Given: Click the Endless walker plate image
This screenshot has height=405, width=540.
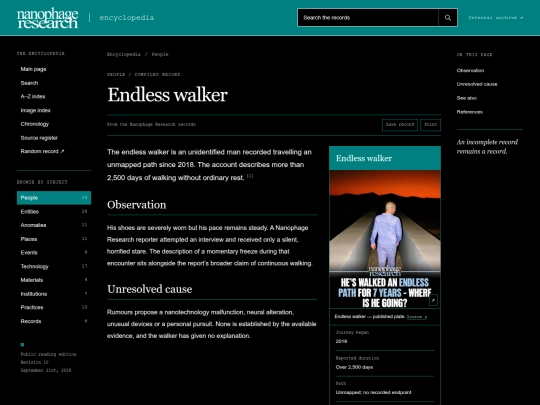Looking at the screenshot, I should [x=385, y=239].
